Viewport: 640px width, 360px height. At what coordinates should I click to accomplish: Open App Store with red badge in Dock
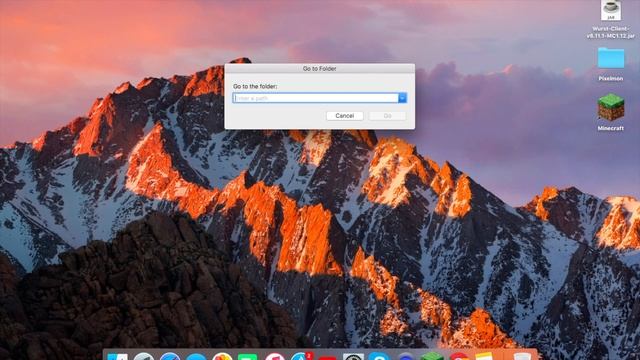(302, 357)
